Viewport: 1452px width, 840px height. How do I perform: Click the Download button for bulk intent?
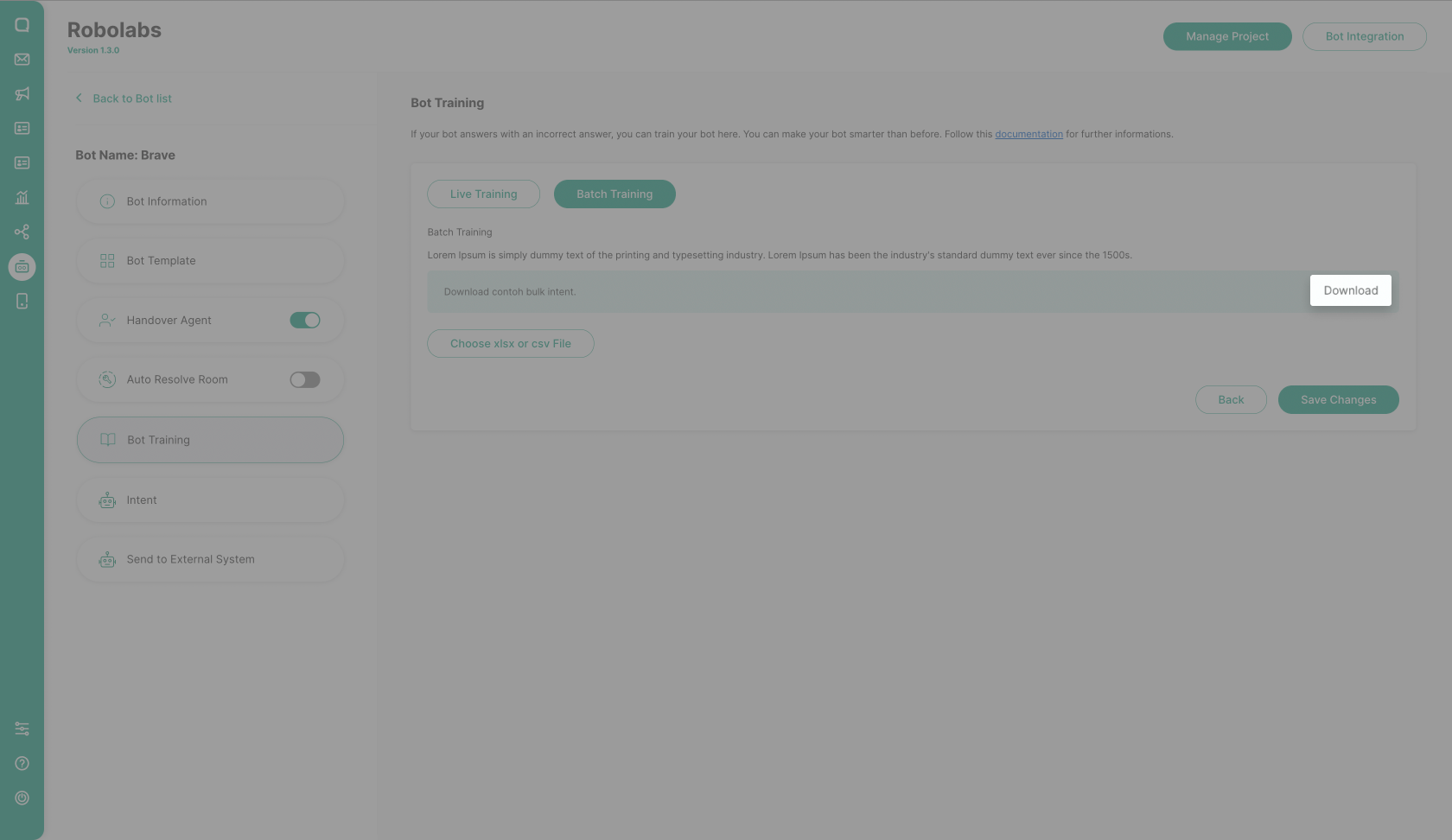[x=1350, y=290]
